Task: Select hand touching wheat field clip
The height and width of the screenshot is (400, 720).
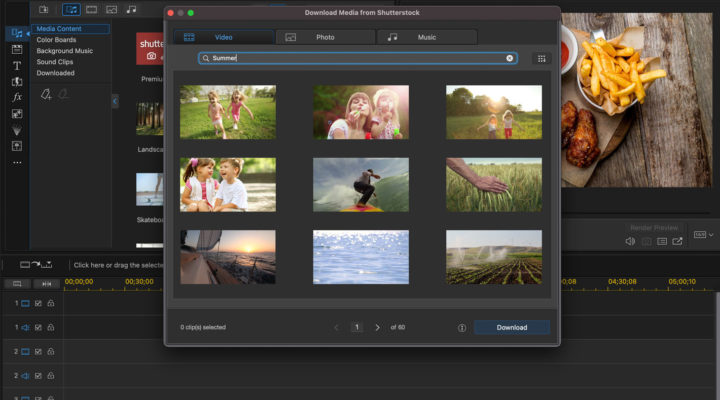Action: [494, 185]
